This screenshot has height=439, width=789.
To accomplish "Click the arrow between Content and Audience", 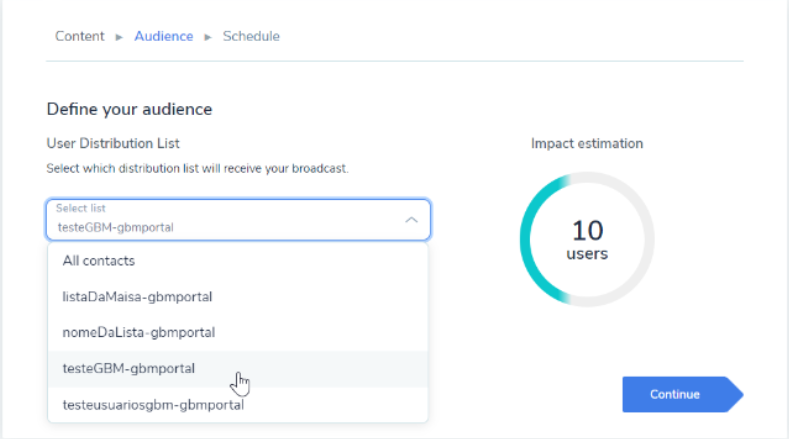I will [119, 37].
